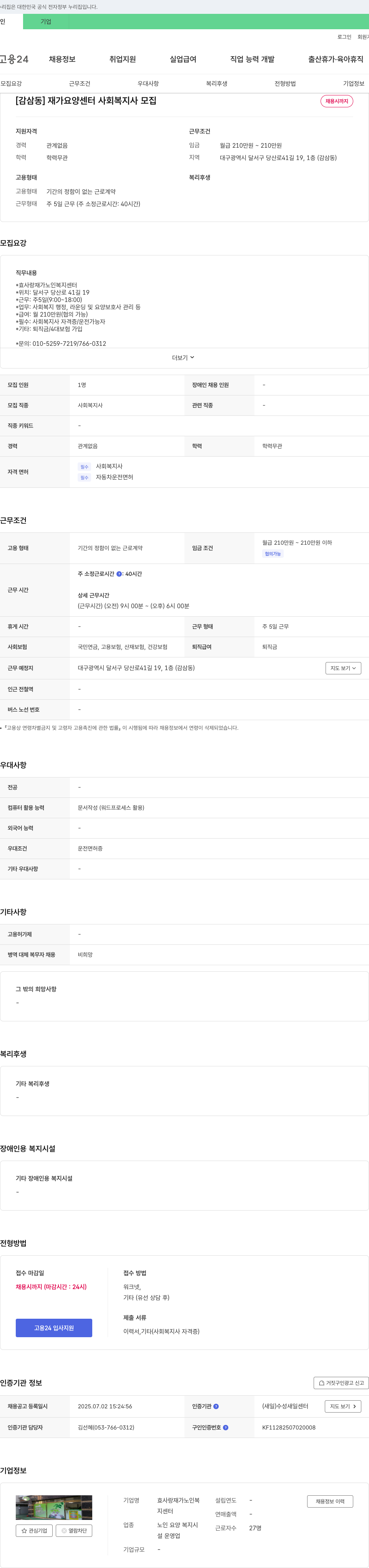Jump to the 모집요강 section tab
369x1568 pixels.
click(11, 83)
